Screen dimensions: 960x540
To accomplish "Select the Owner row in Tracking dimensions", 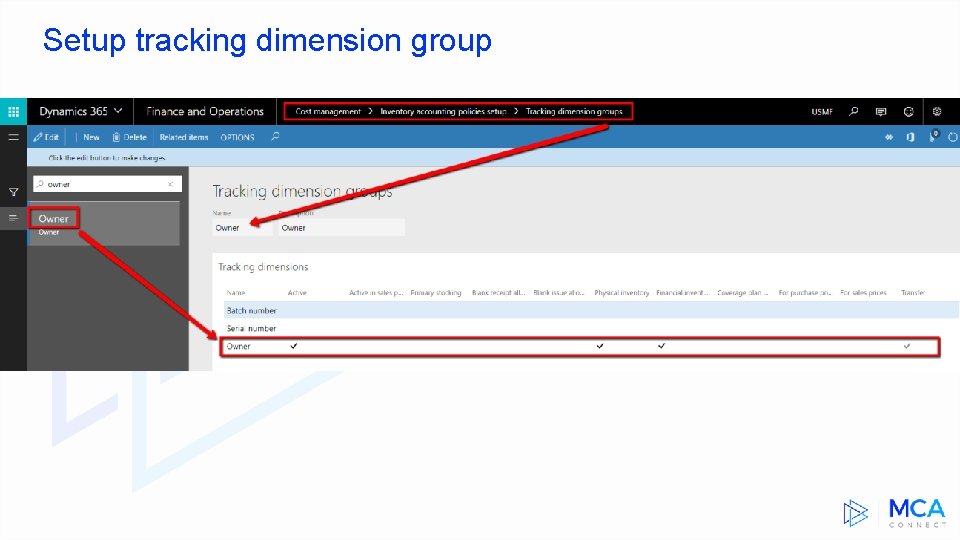I will (x=580, y=346).
